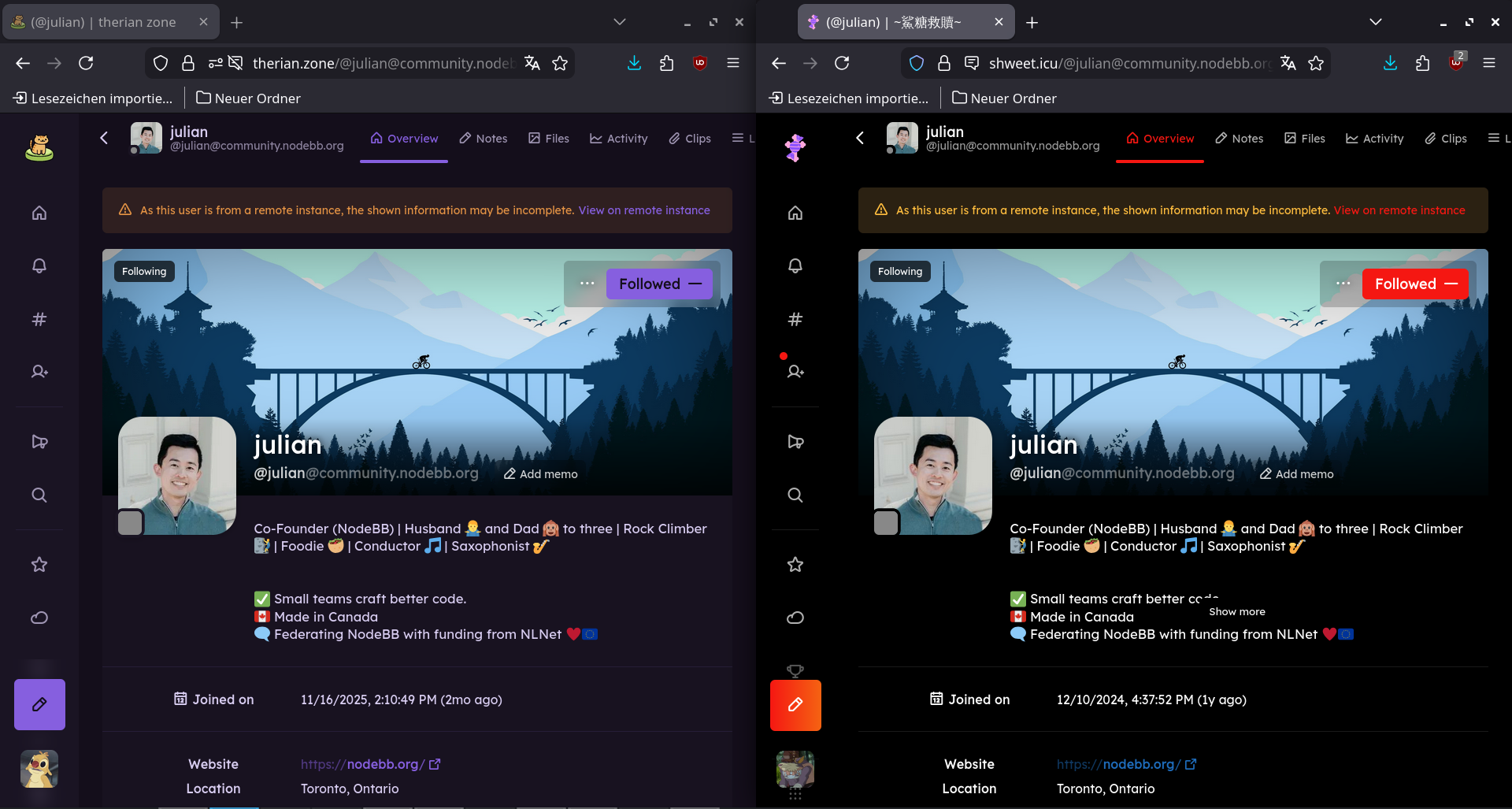Open the profile options ellipsis menu

pyautogui.click(x=1341, y=284)
